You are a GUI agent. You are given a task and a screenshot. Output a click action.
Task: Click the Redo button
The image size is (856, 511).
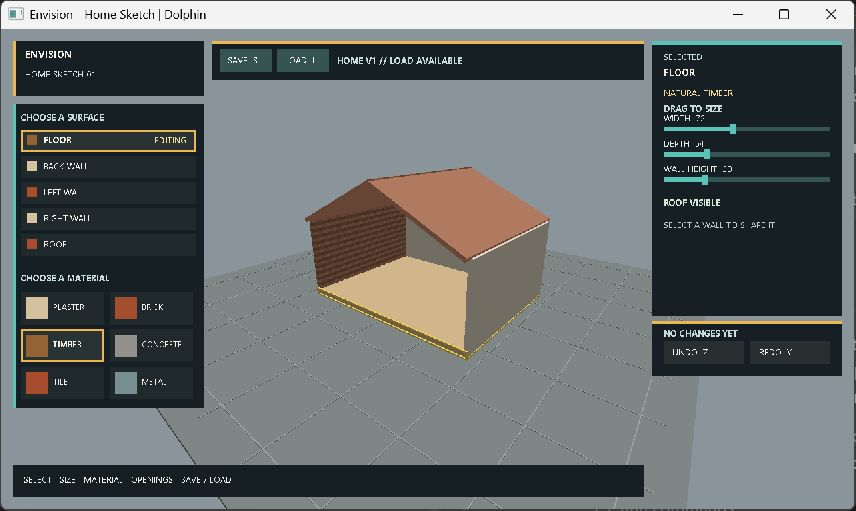789,352
